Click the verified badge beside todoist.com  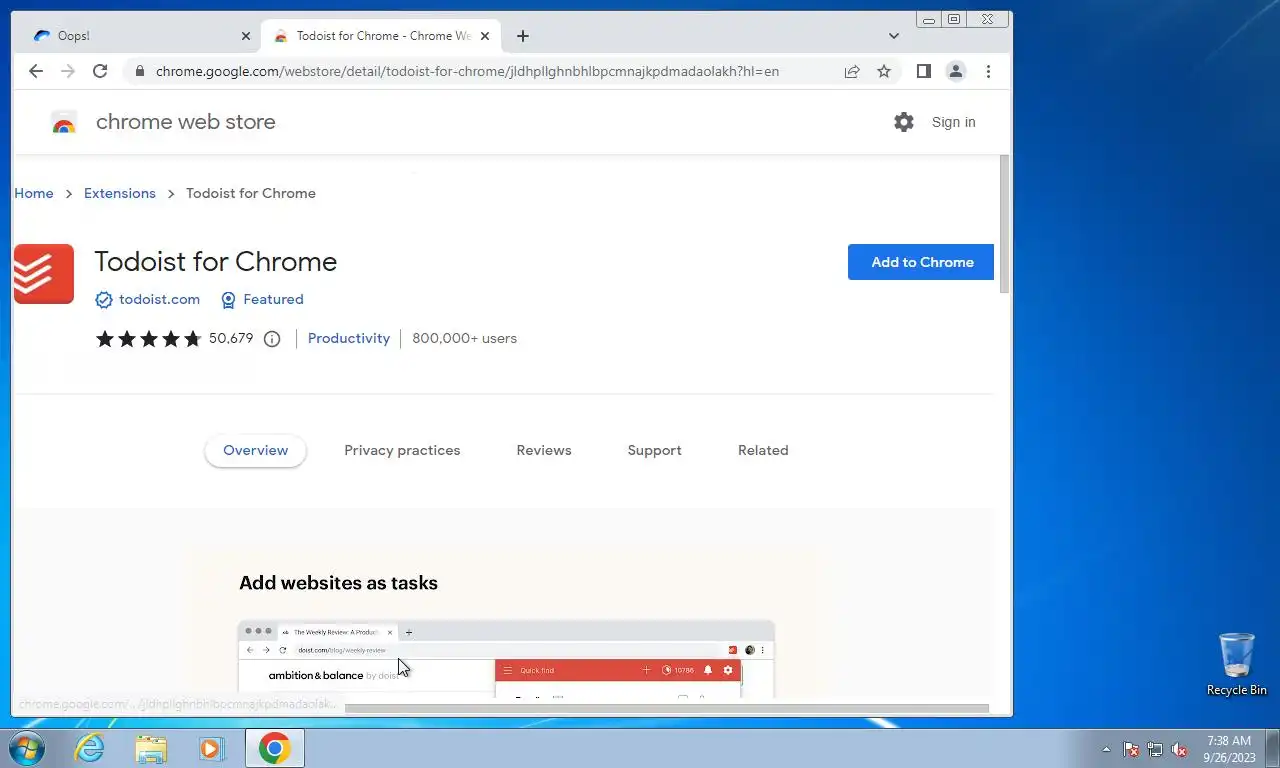(104, 300)
